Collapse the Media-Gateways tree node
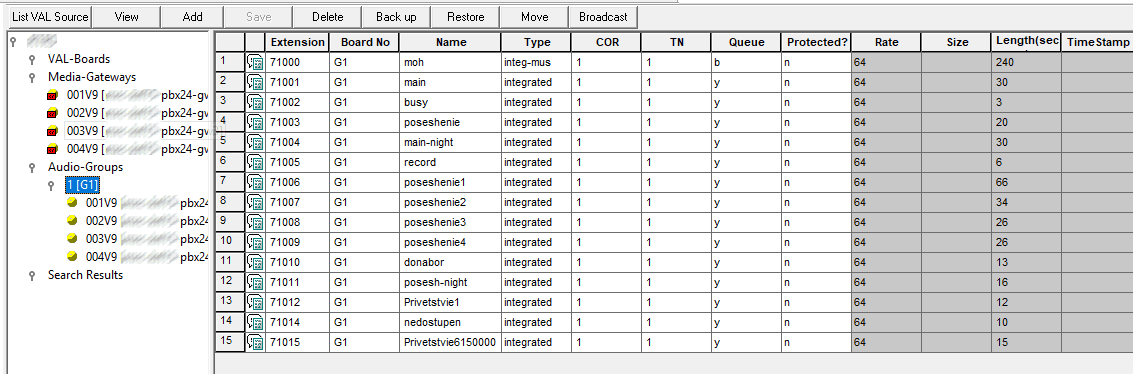1133x374 pixels. [x=32, y=77]
